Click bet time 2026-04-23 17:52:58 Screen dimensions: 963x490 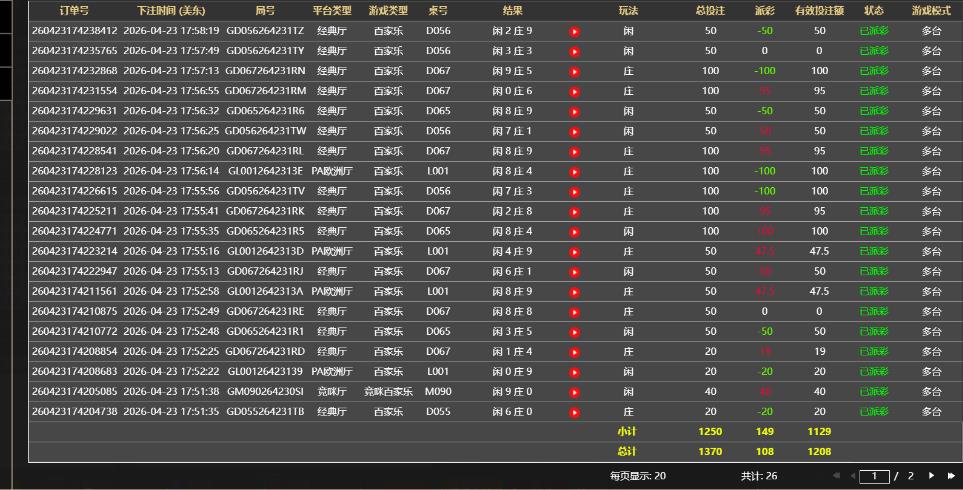tap(171, 291)
